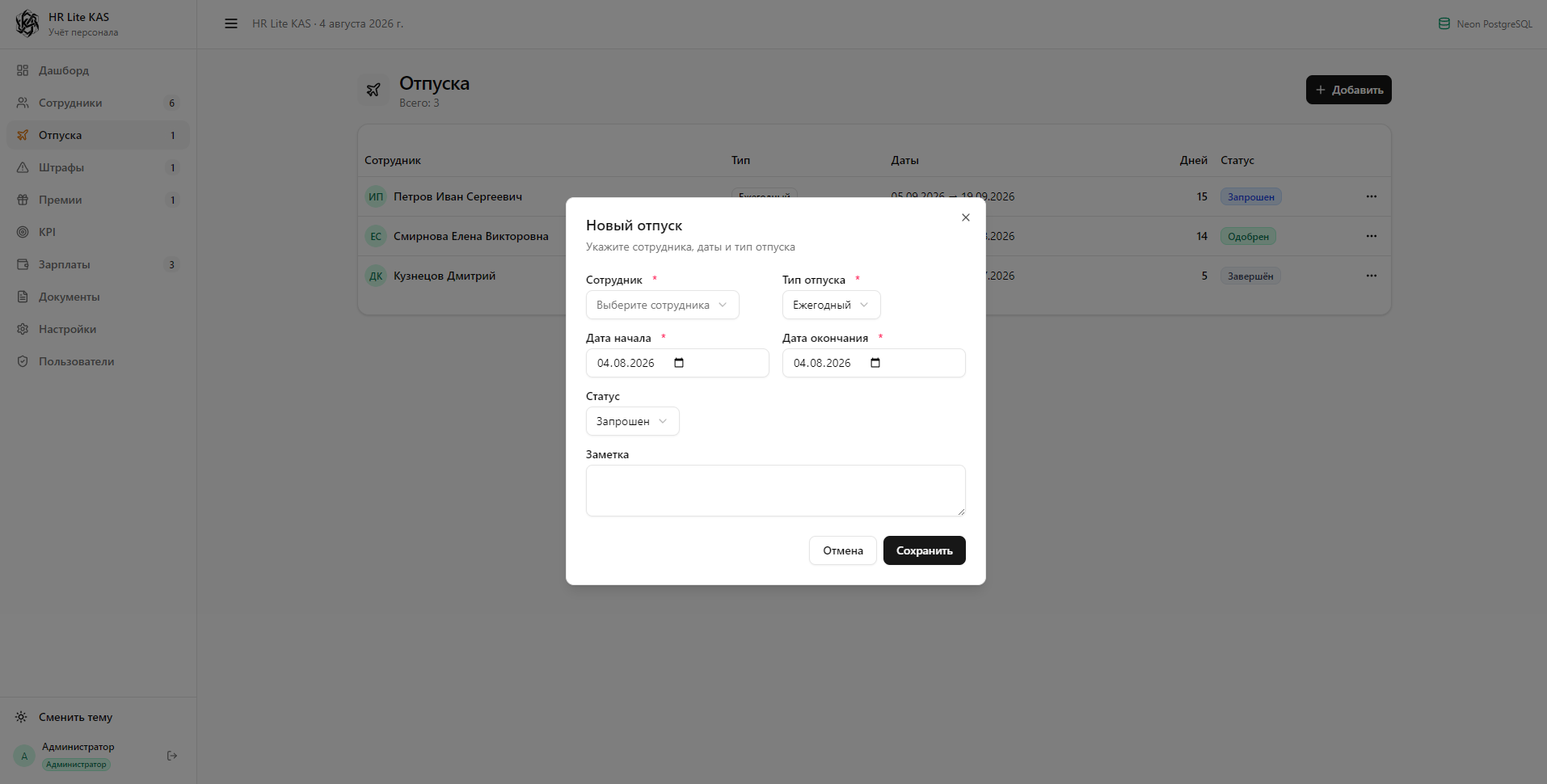This screenshot has height=784, width=1547.
Task: Click the Дашборд grid icon
Action: (x=23, y=70)
